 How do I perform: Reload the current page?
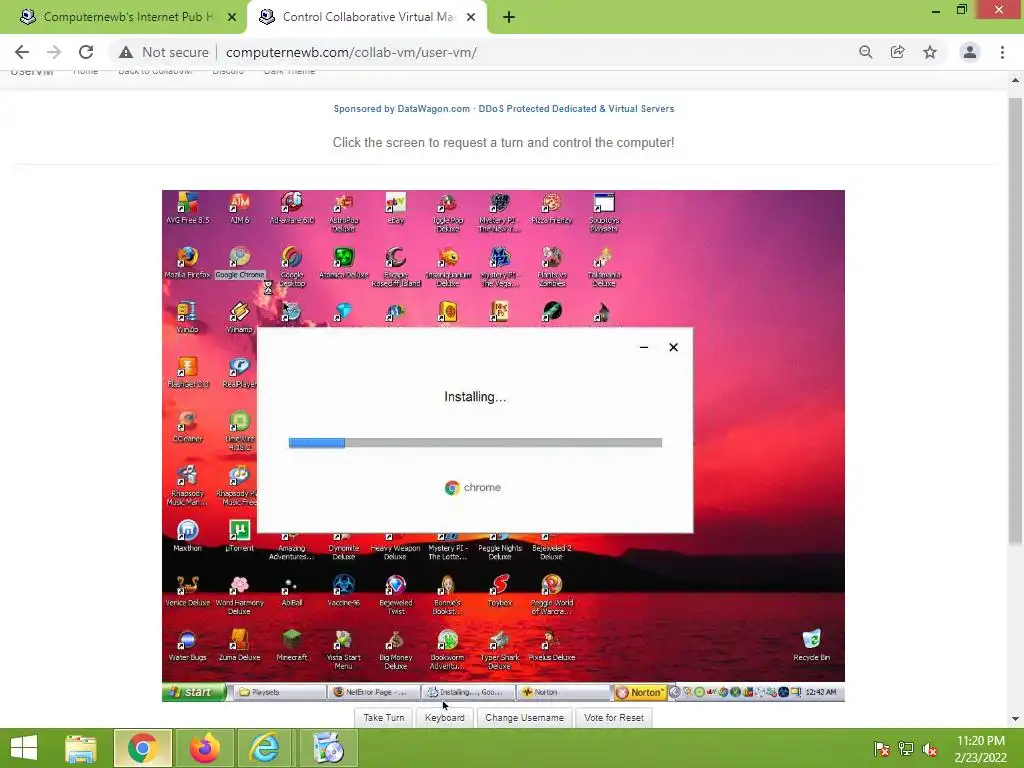point(86,52)
